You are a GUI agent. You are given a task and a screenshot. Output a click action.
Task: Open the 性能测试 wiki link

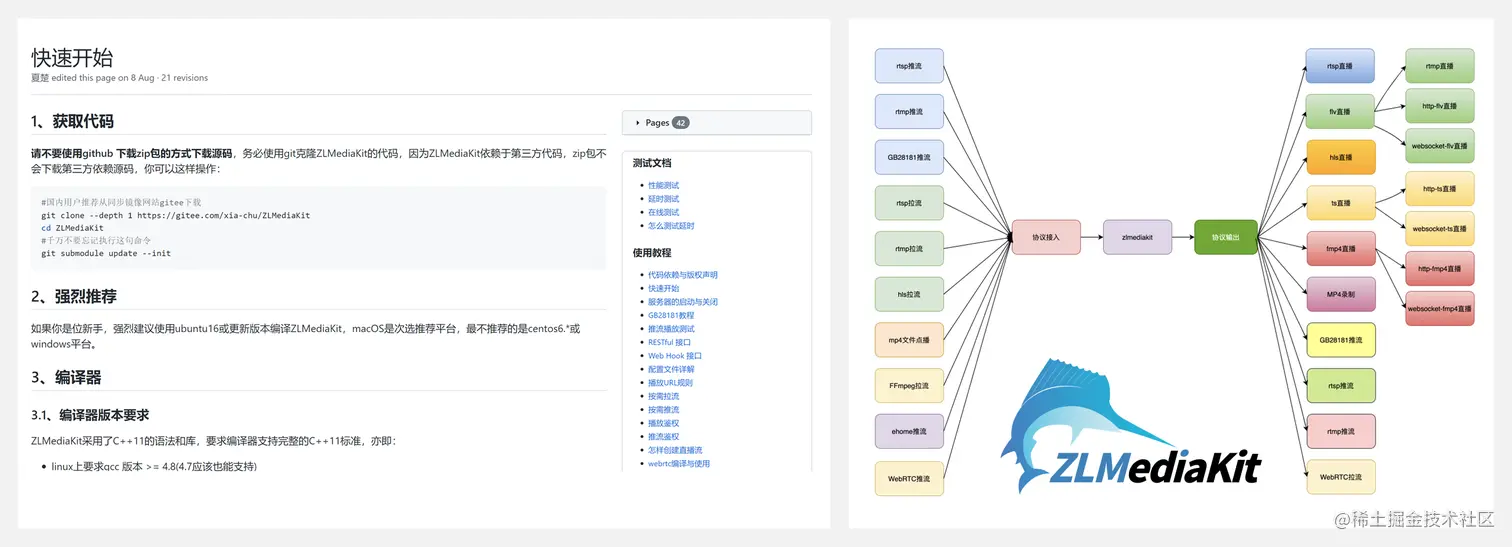pos(663,185)
